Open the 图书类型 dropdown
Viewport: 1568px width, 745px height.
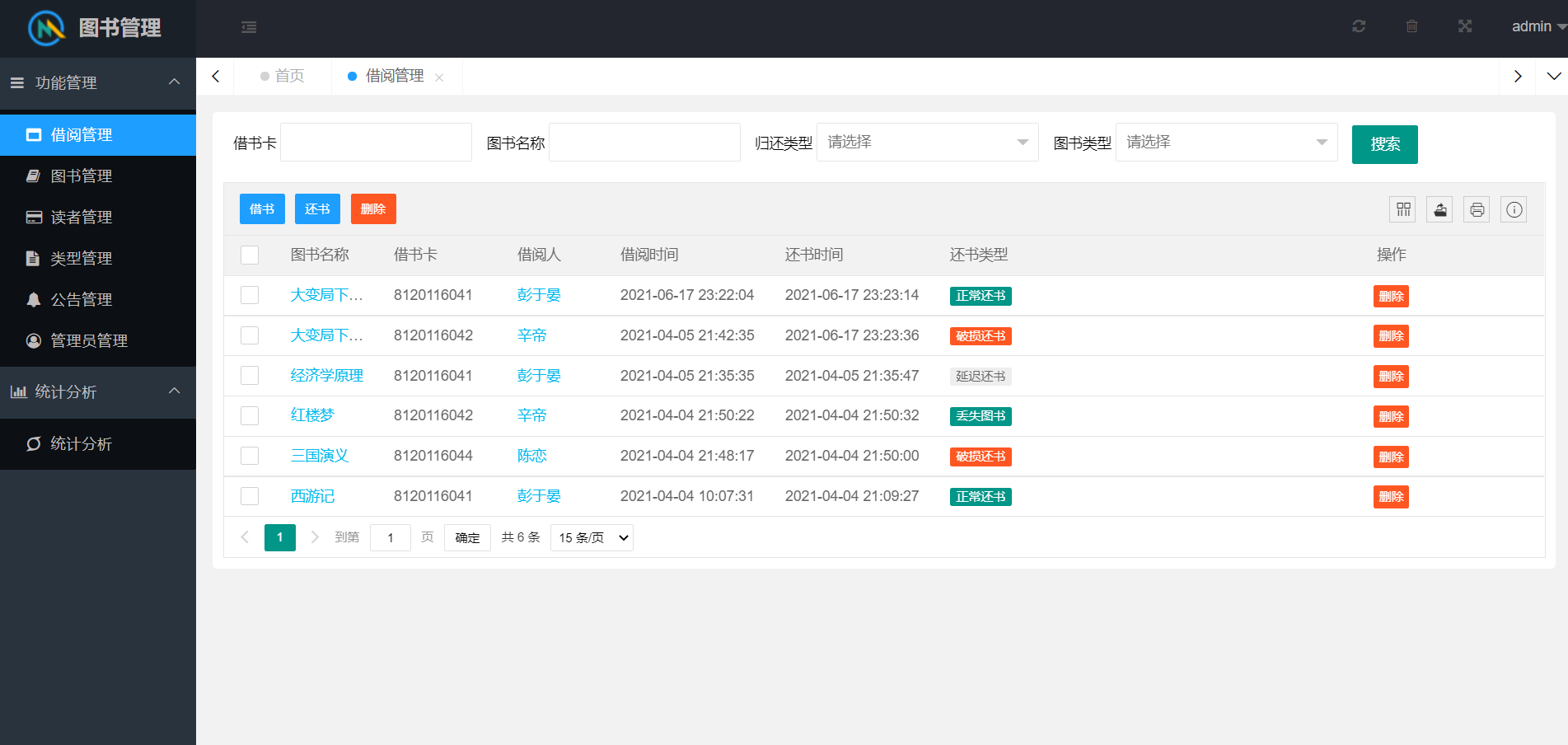pyautogui.click(x=1226, y=143)
